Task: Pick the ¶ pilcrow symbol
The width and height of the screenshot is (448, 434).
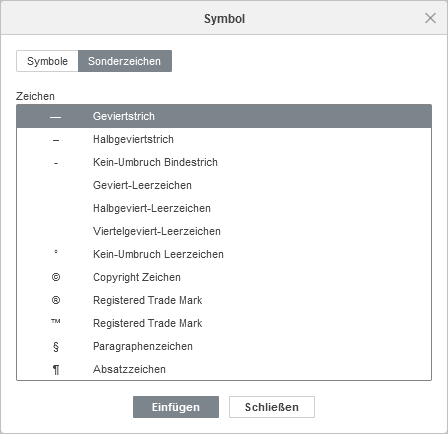Action: pos(56,370)
